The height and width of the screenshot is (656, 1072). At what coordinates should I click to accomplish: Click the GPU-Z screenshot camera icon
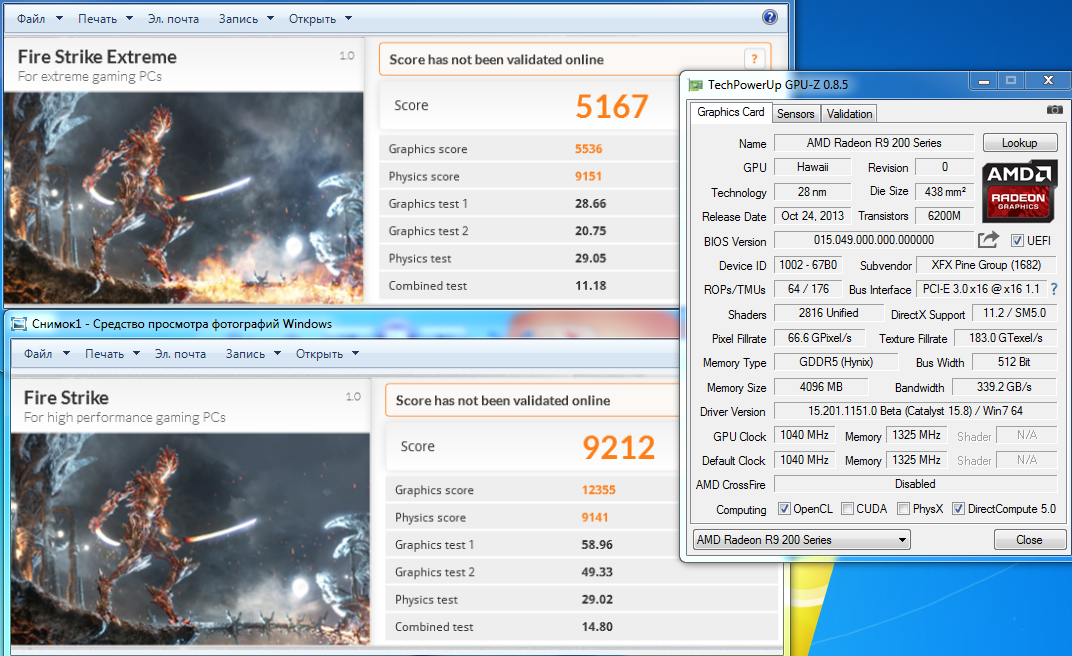coord(1055,110)
